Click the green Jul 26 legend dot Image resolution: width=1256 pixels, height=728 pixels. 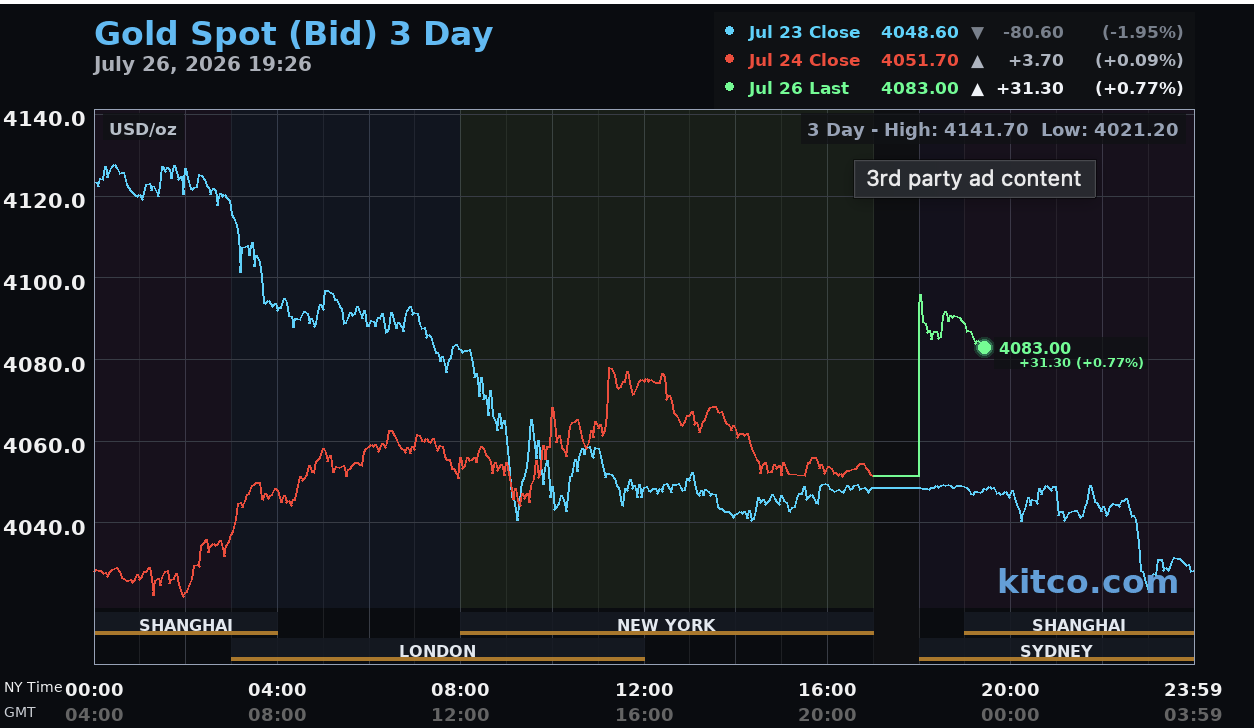coord(729,88)
